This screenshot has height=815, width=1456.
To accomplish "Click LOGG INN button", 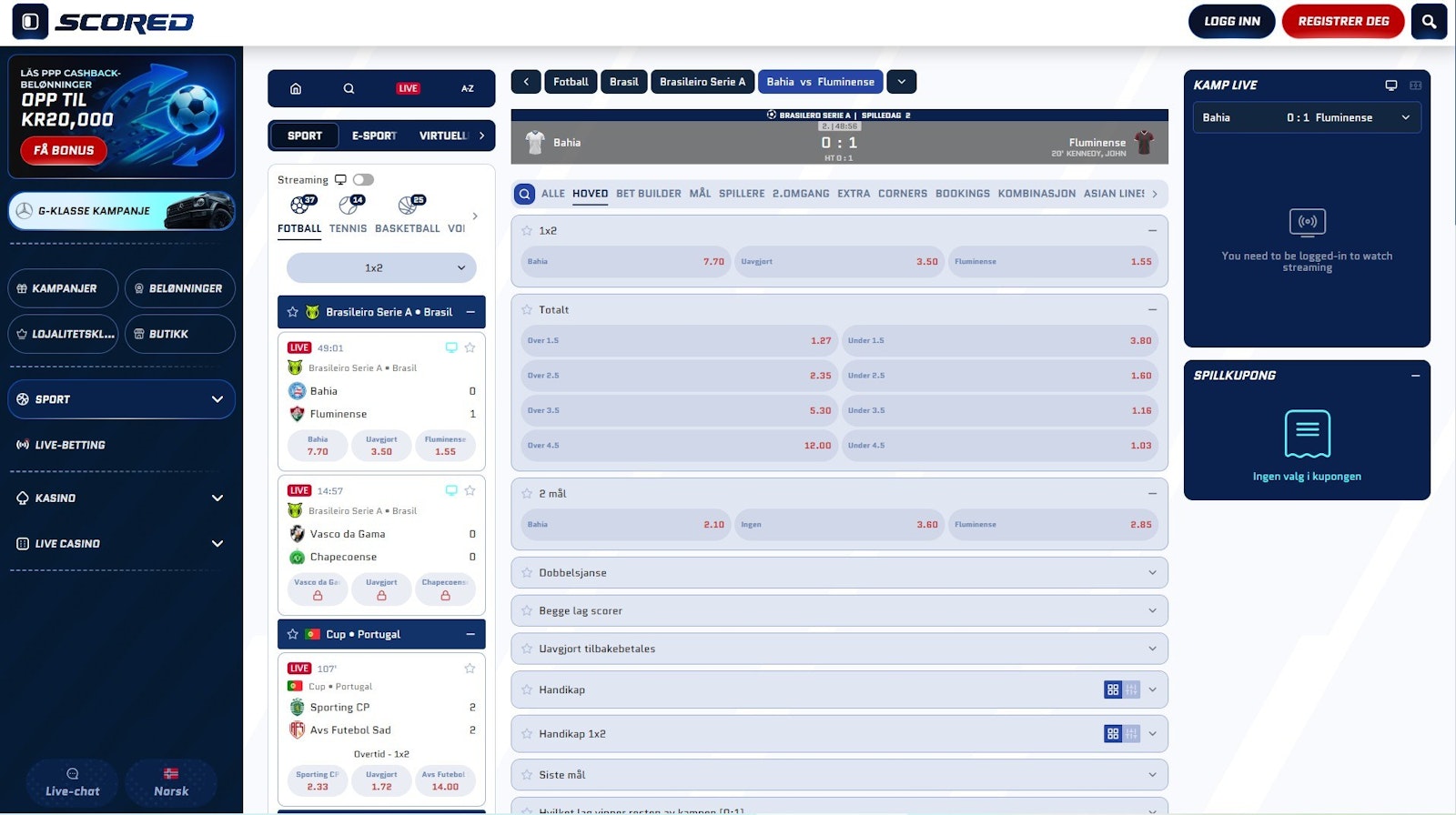I will coord(1232,22).
